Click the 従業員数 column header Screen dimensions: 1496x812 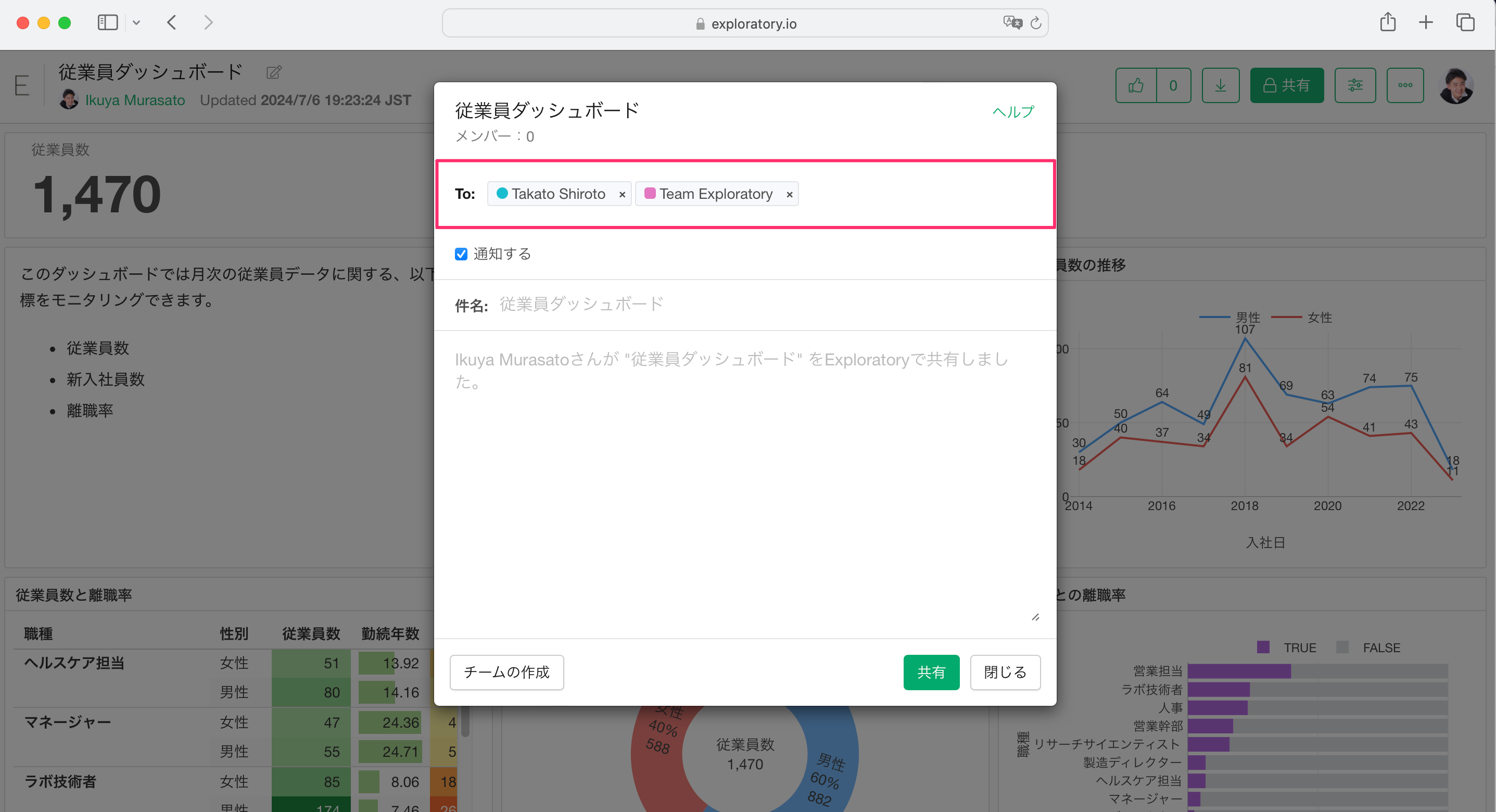point(311,633)
